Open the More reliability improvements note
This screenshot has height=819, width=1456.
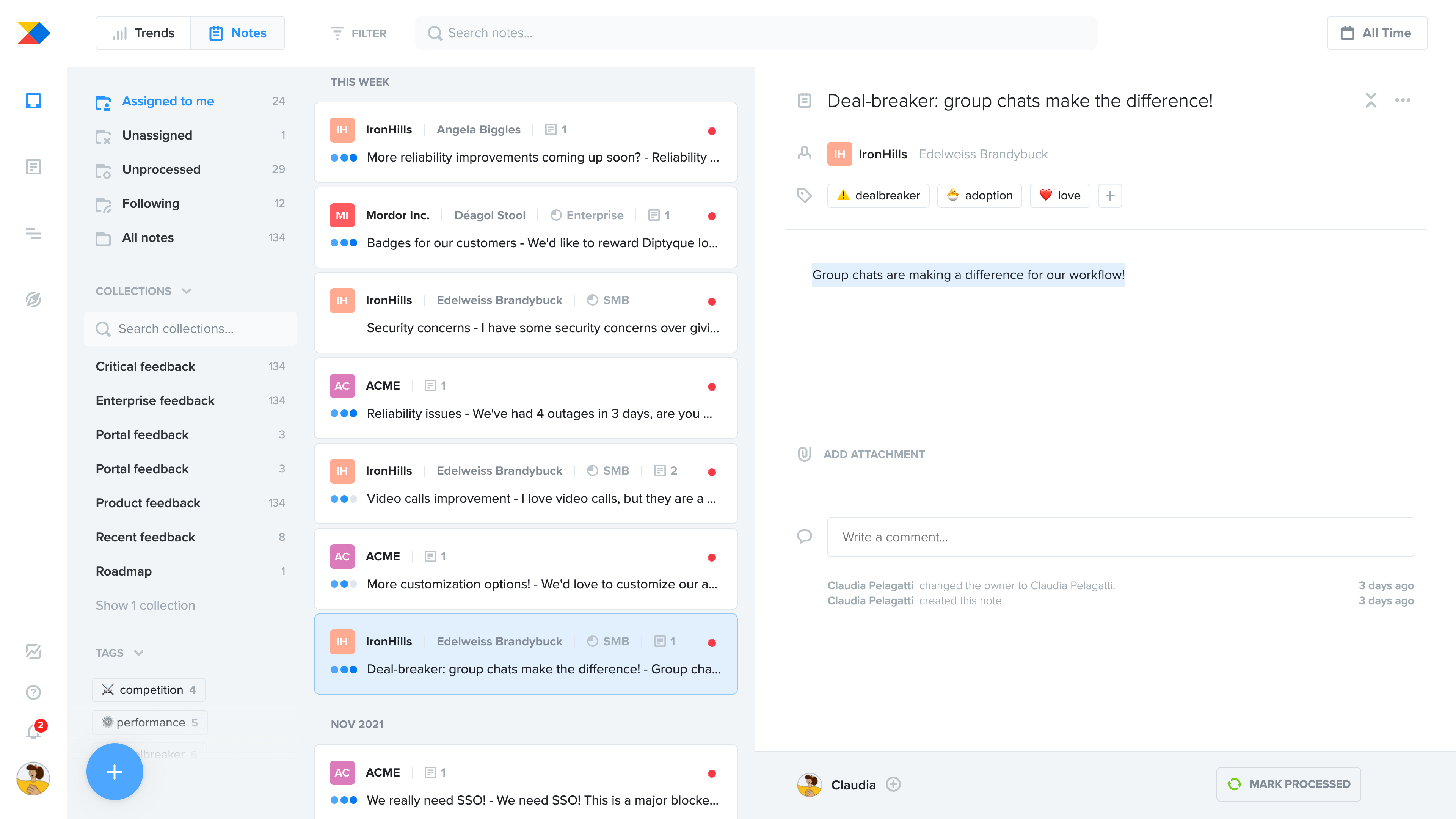tap(526, 143)
